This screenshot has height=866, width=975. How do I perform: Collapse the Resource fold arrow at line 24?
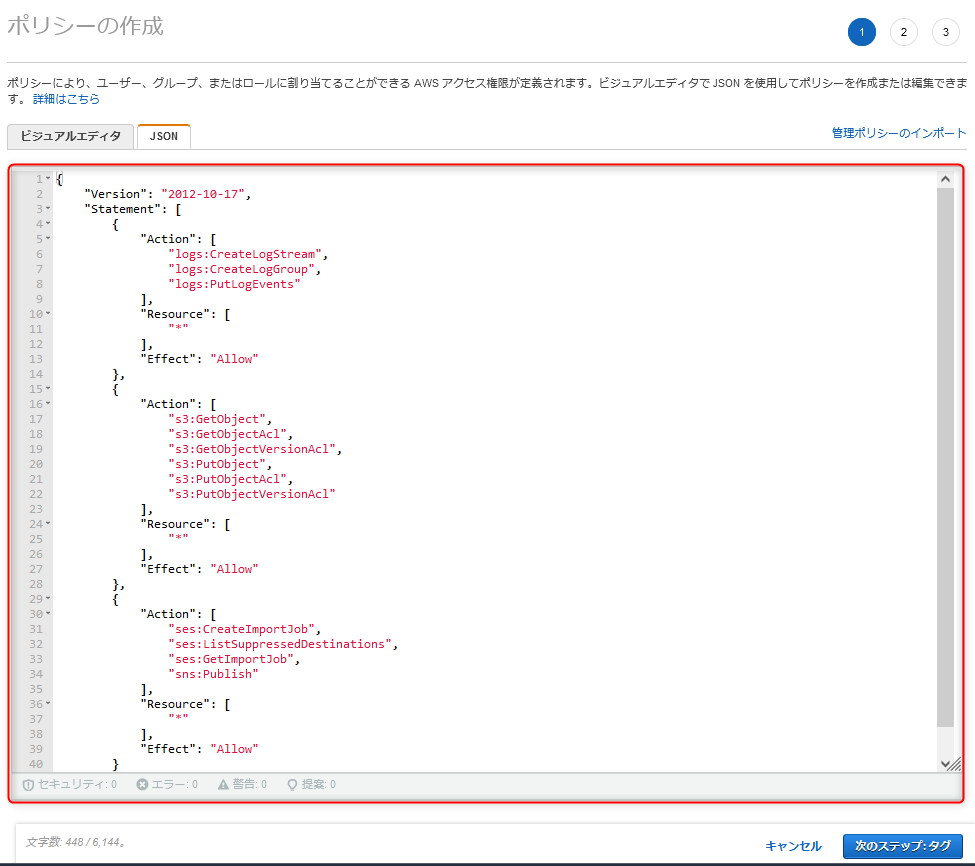point(48,523)
